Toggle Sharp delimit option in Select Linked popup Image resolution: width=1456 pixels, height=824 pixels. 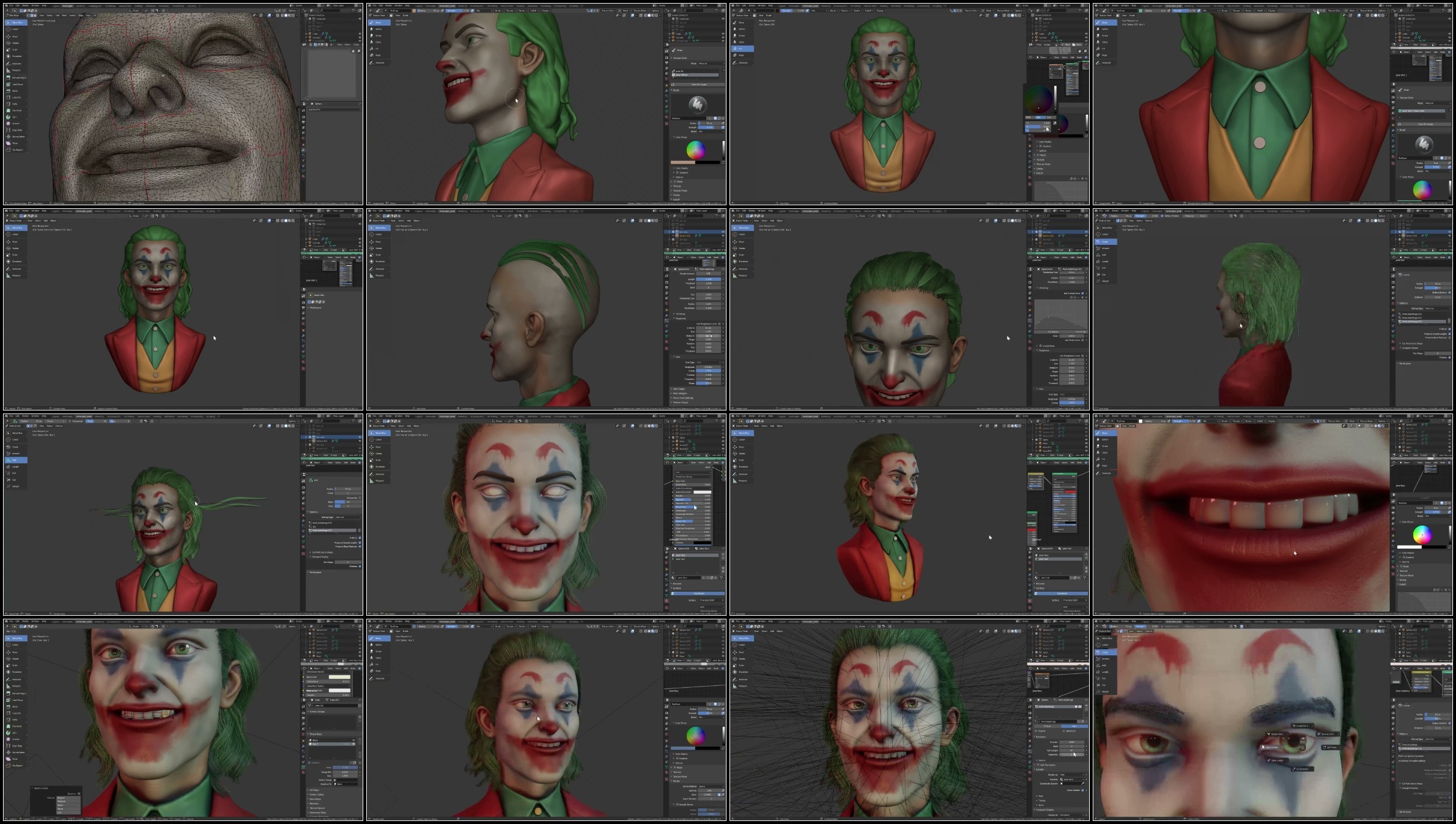[x=68, y=808]
